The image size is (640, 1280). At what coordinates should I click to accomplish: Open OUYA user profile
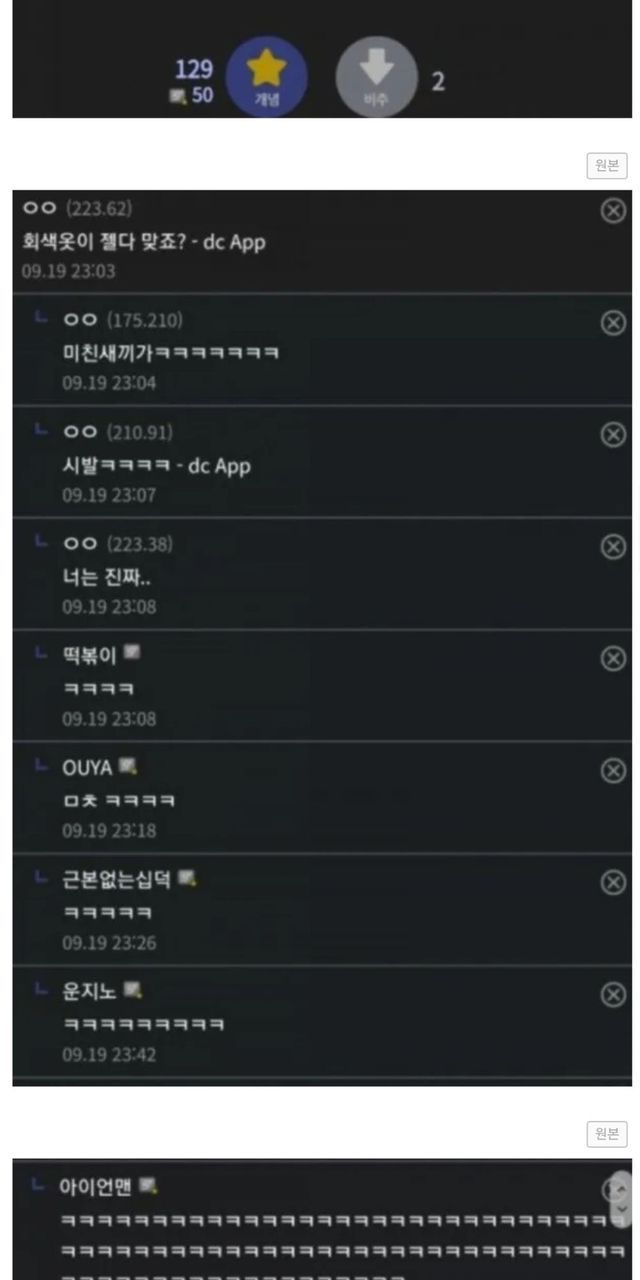87,768
